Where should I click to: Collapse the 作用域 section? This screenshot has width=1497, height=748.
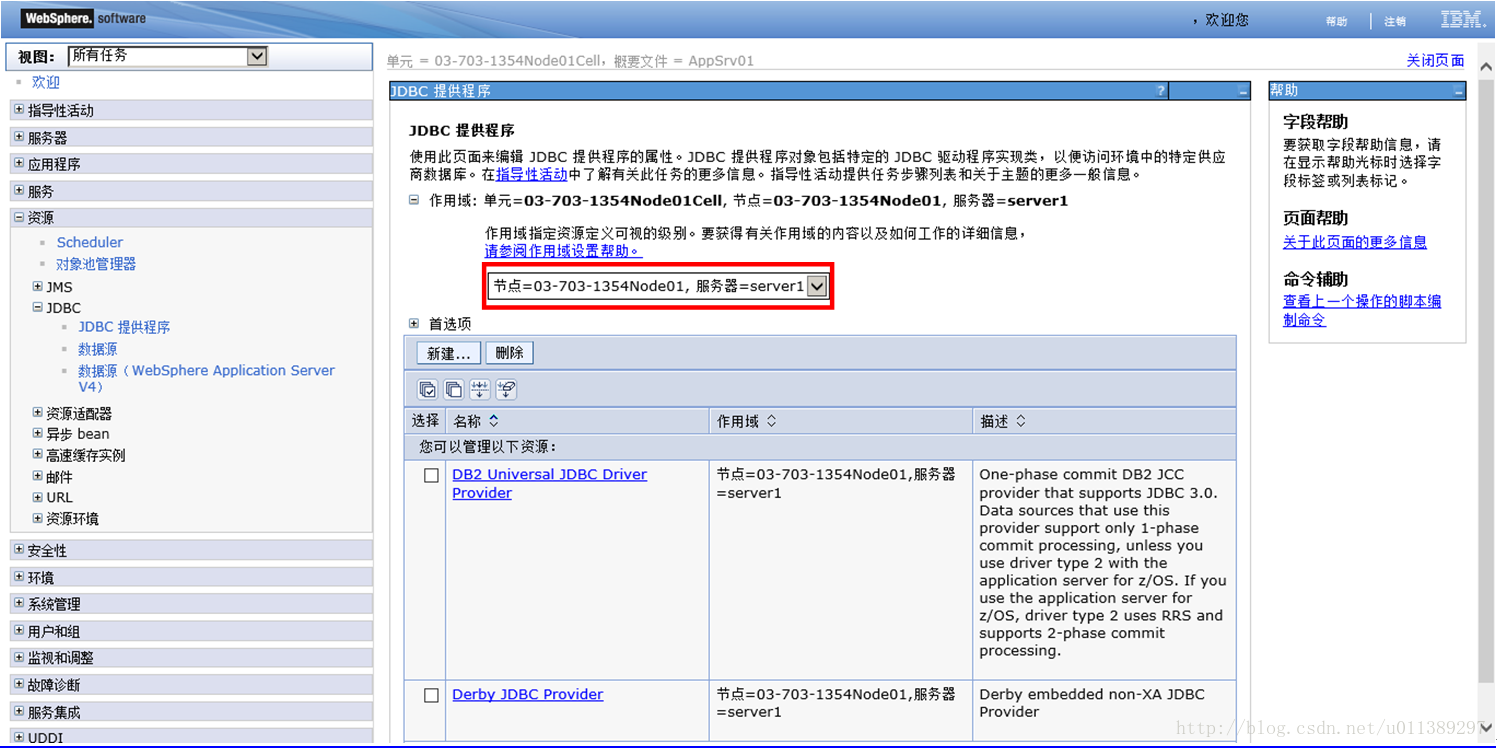pyautogui.click(x=414, y=200)
